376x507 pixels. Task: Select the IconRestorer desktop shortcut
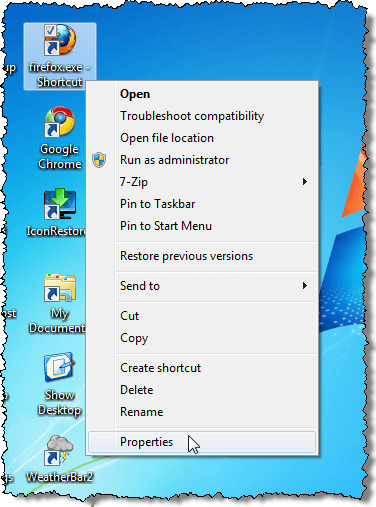click(x=56, y=213)
